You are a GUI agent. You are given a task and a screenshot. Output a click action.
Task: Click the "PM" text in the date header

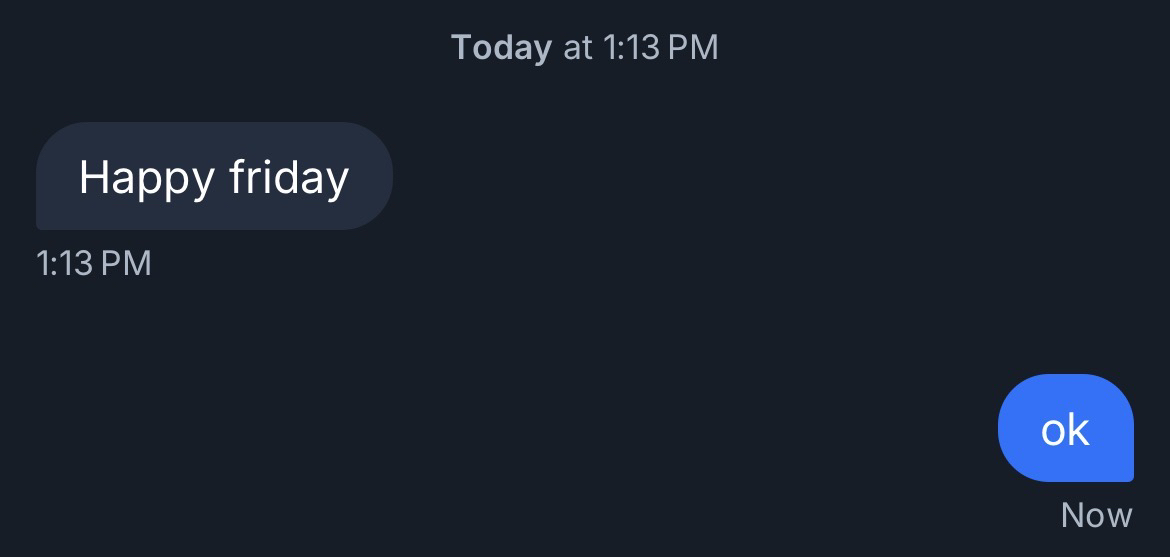[x=693, y=47]
